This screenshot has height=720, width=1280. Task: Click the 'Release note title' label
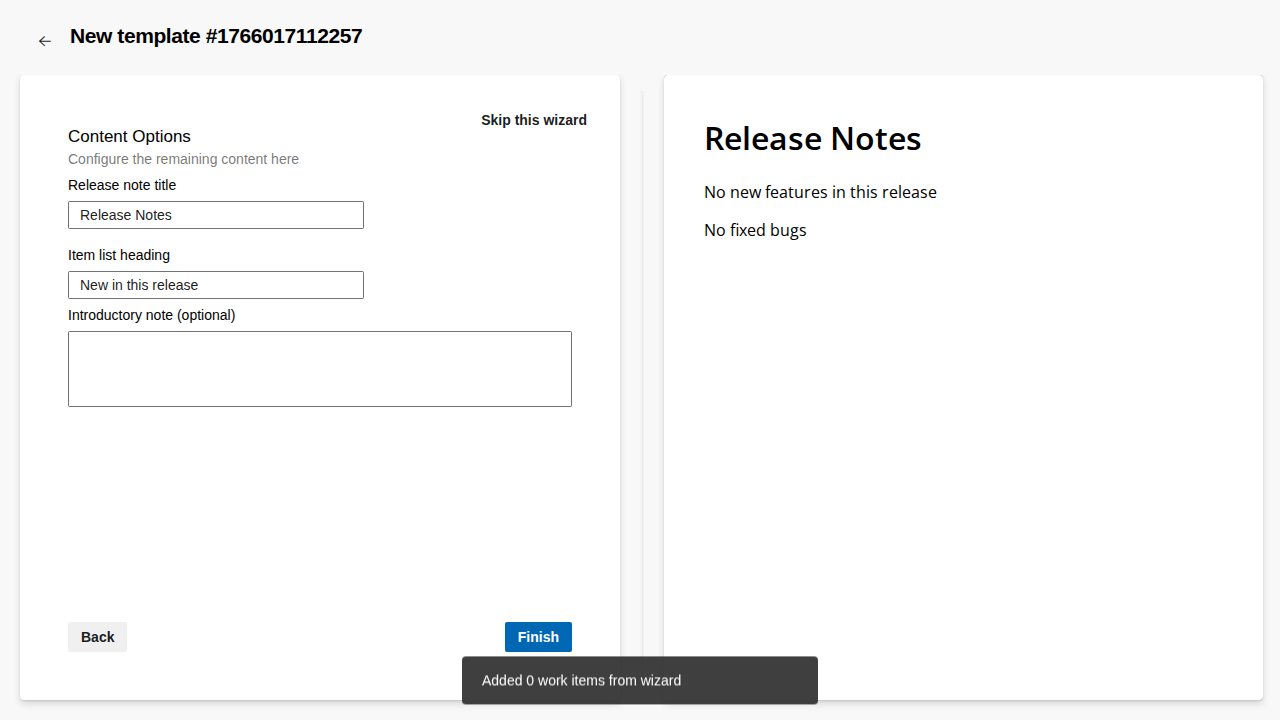[122, 185]
